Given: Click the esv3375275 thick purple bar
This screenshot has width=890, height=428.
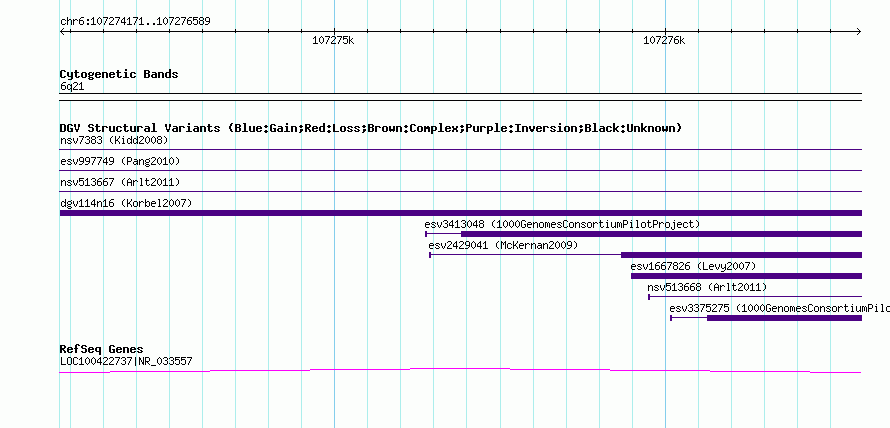Looking at the screenshot, I should click(x=784, y=318).
